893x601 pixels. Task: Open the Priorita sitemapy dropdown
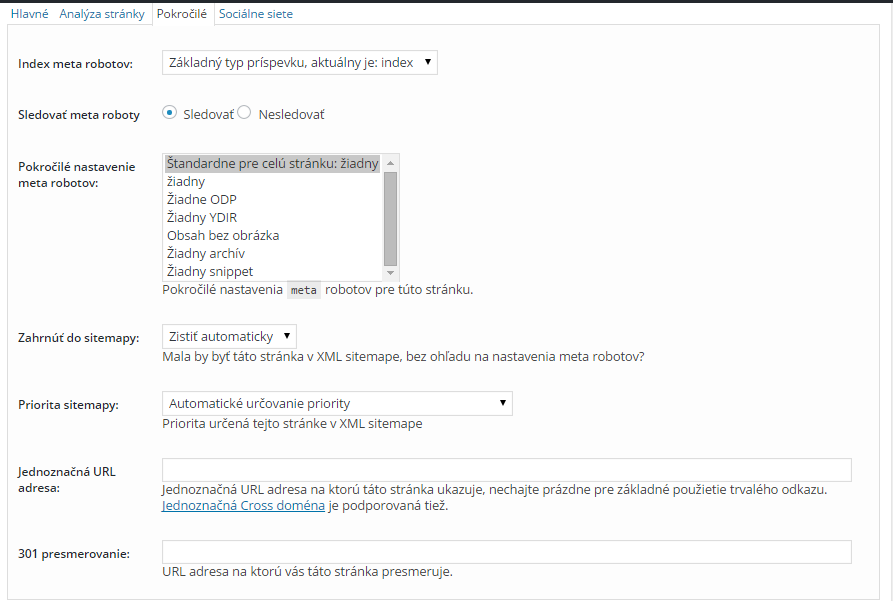337,404
